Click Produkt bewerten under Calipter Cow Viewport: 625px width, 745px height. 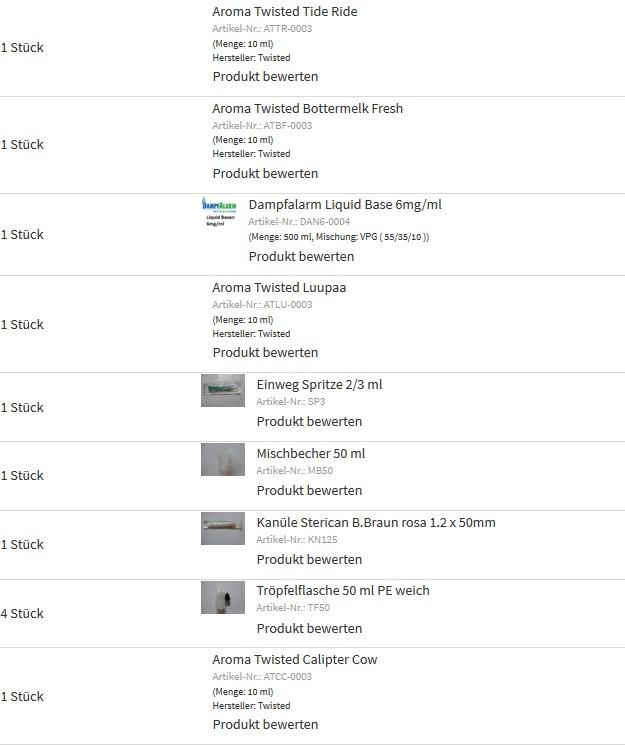click(x=265, y=725)
